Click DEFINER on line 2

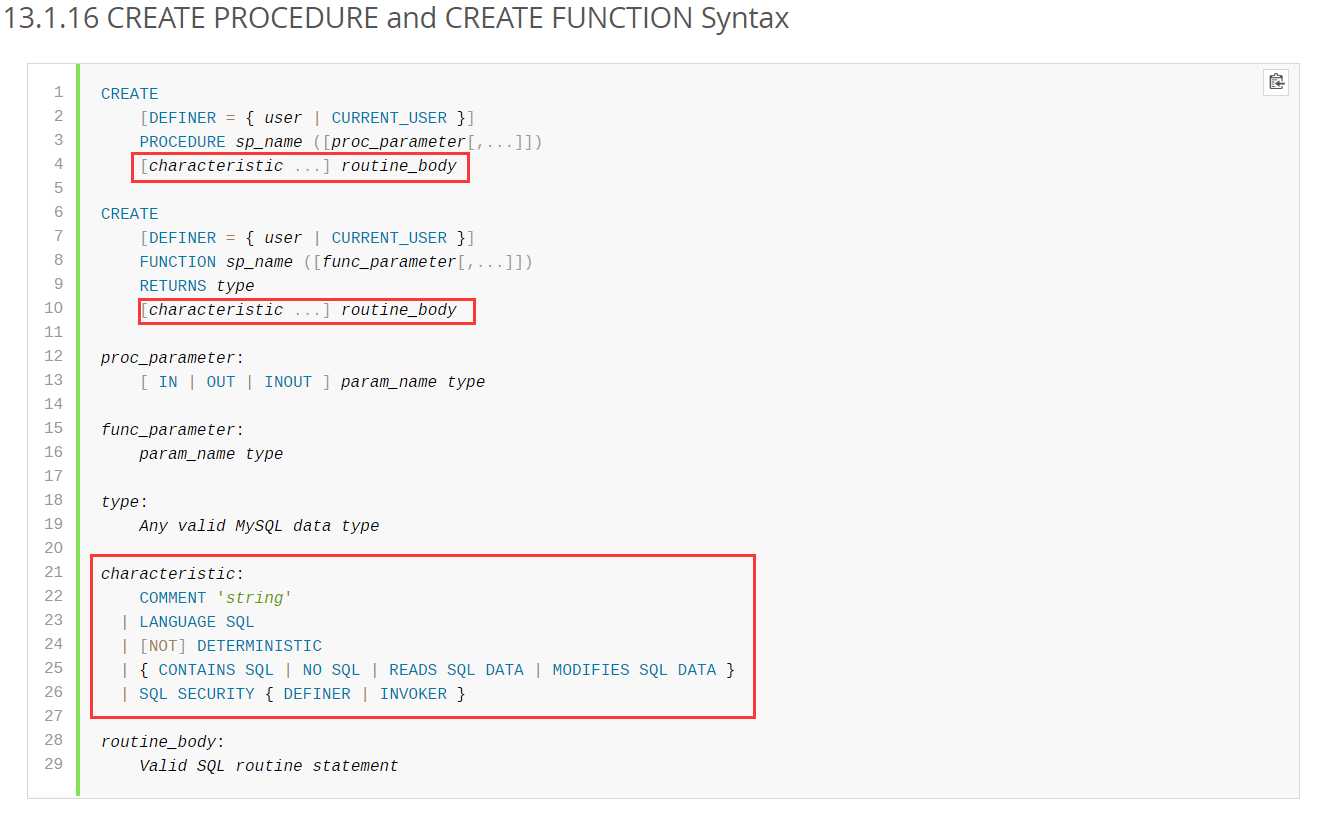pyautogui.click(x=183, y=118)
